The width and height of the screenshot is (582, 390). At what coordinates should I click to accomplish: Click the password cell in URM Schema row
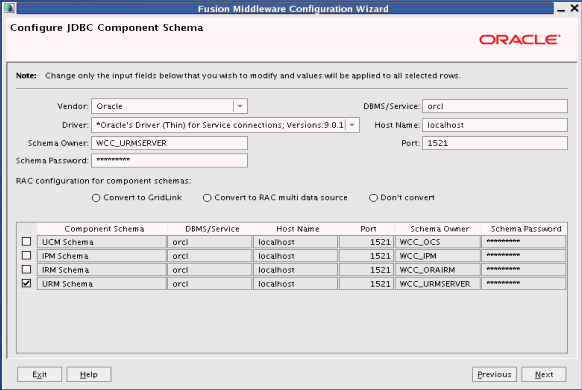click(524, 284)
